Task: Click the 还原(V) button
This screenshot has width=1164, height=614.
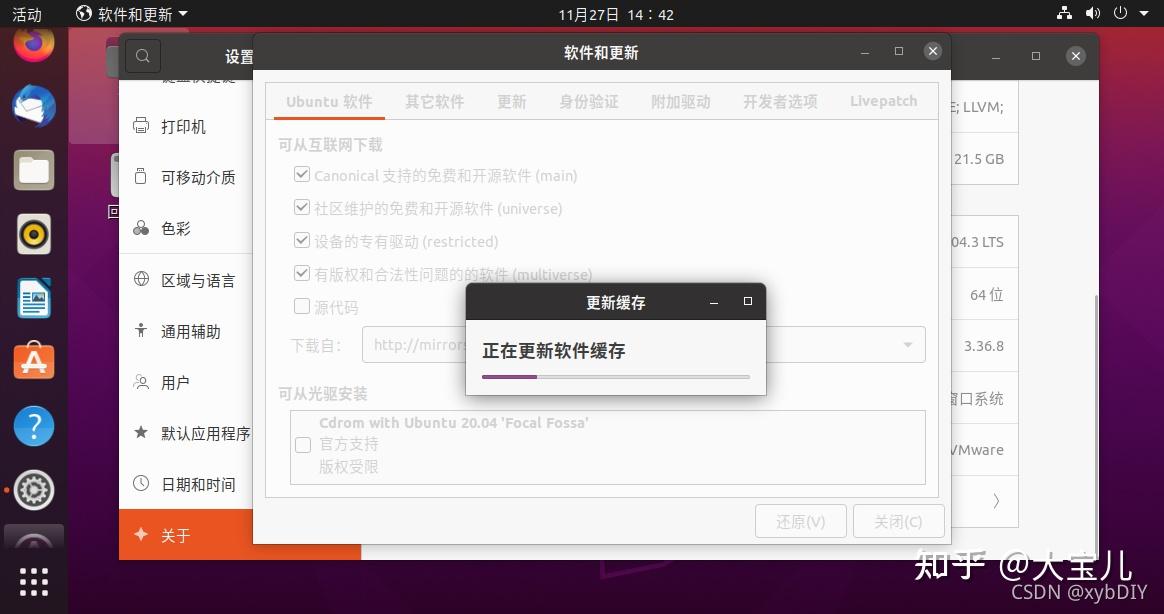Action: [800, 521]
